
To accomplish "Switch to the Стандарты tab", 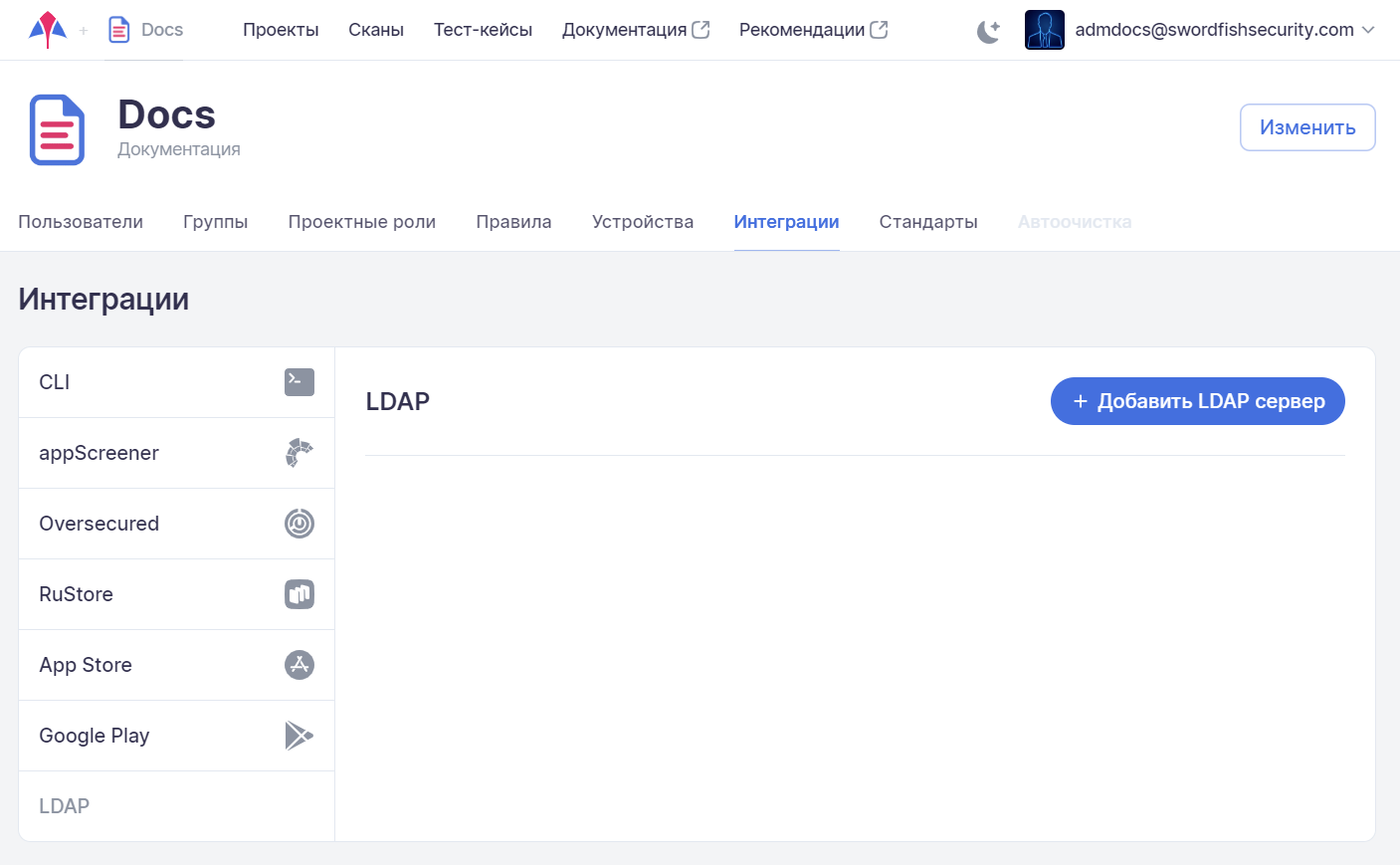I will click(927, 222).
